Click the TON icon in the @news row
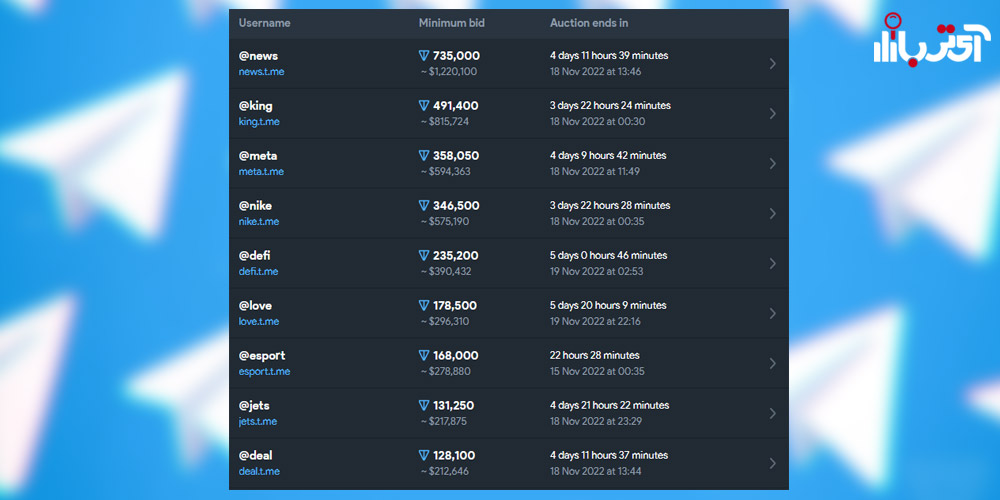This screenshot has width=1000, height=500. coord(424,56)
